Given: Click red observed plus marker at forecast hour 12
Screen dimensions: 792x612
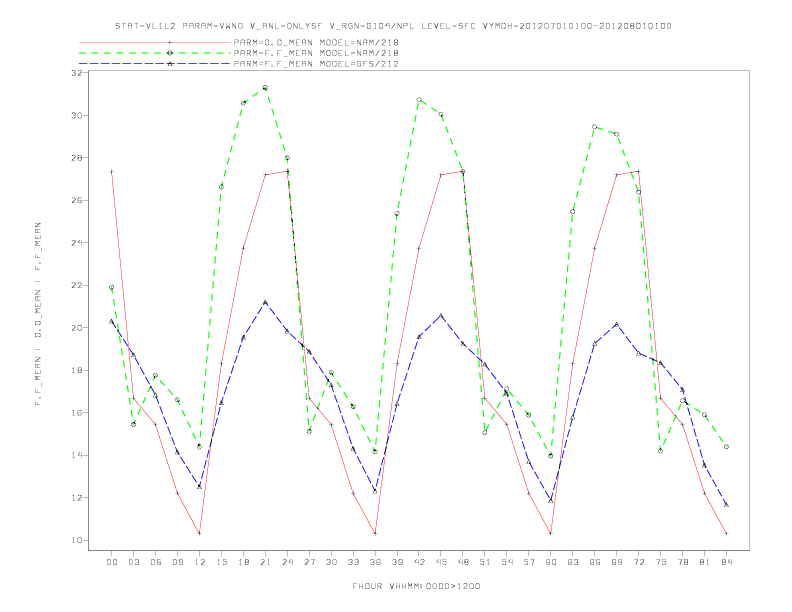Looking at the screenshot, I should (x=200, y=533).
